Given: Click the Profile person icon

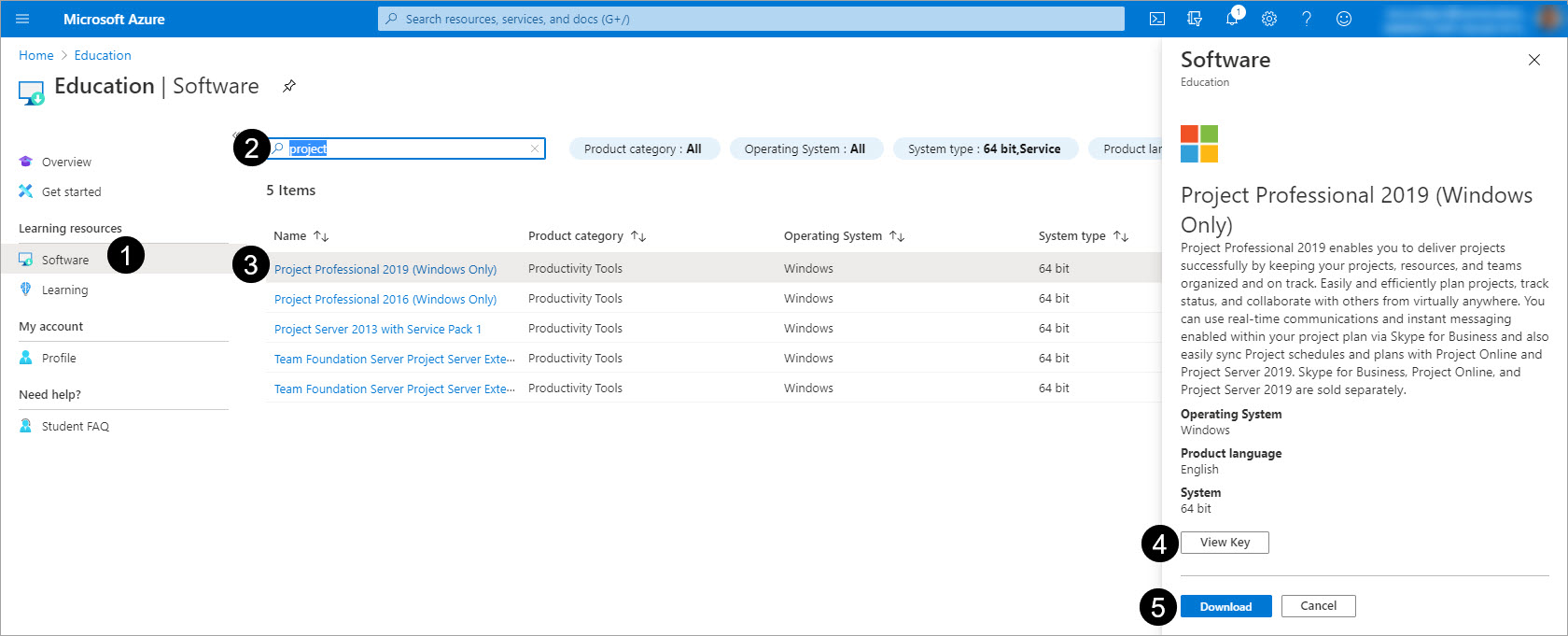Looking at the screenshot, I should pyautogui.click(x=26, y=358).
